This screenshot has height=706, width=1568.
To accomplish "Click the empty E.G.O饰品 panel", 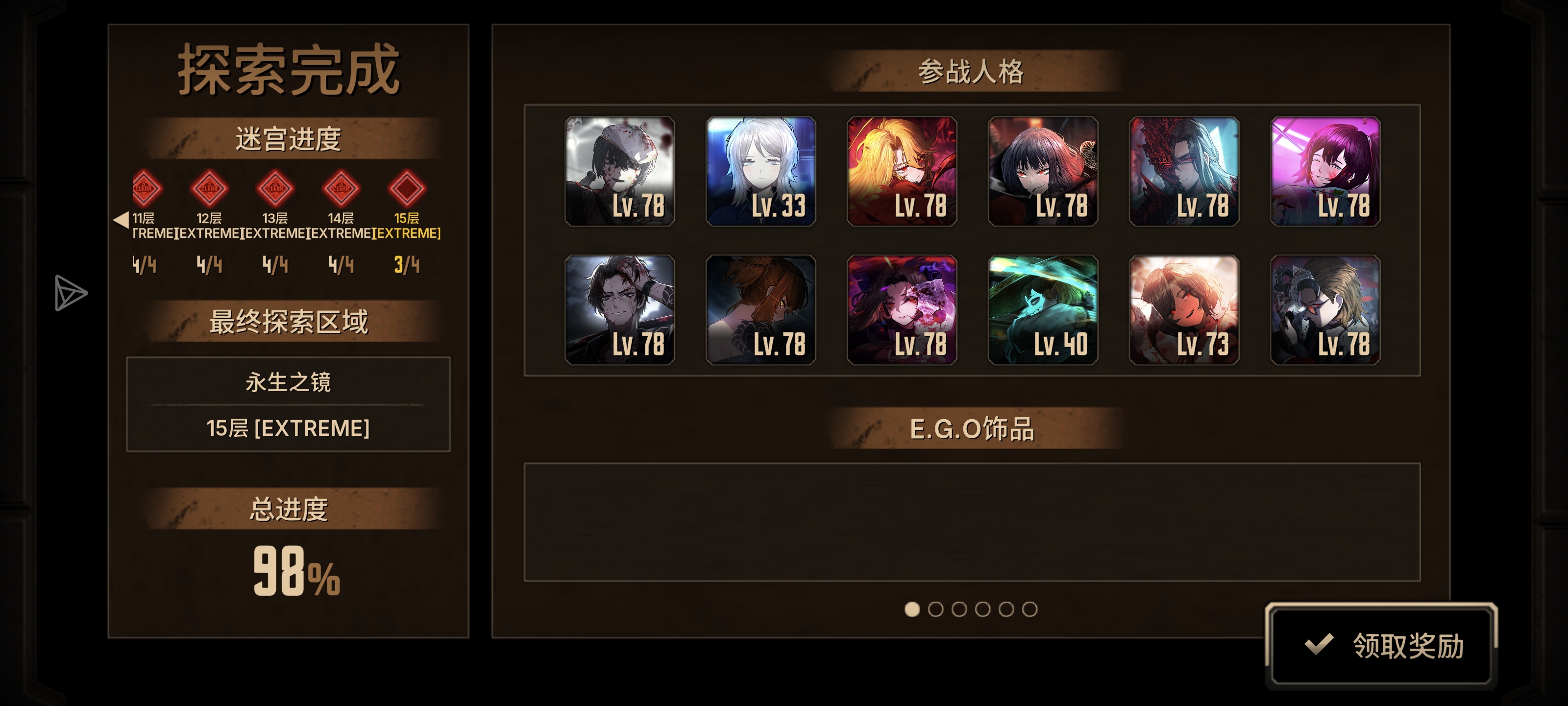I will (x=972, y=522).
